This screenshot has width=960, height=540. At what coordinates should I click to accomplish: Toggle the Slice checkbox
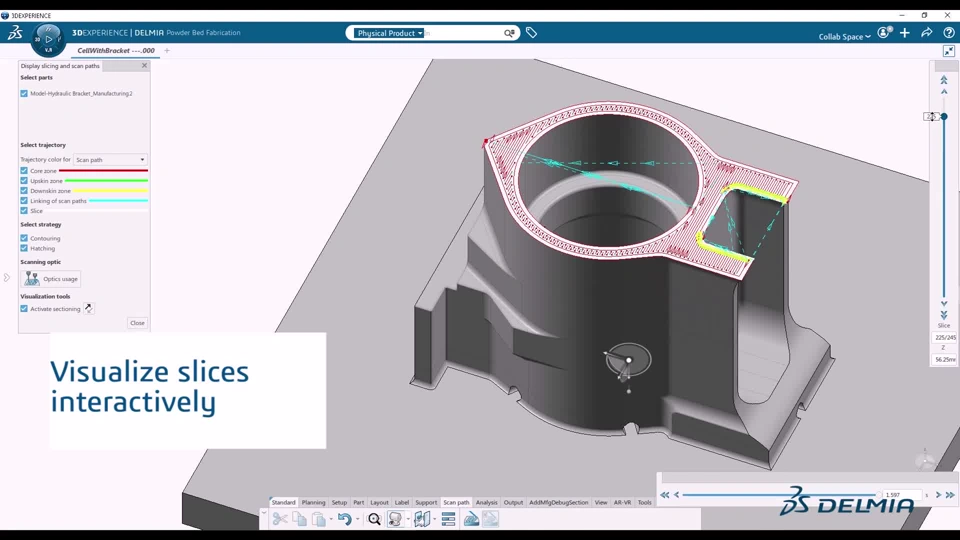pyautogui.click(x=24, y=211)
